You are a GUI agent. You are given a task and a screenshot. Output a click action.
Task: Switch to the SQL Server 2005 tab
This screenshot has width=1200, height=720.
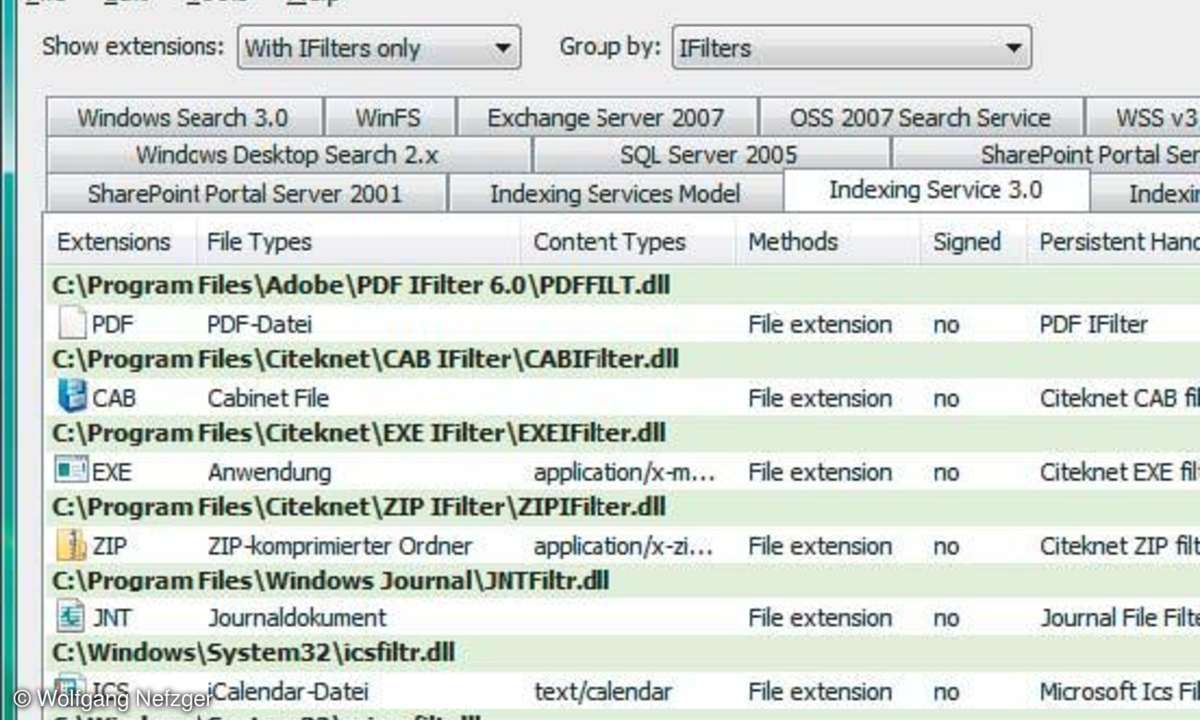[x=708, y=155]
